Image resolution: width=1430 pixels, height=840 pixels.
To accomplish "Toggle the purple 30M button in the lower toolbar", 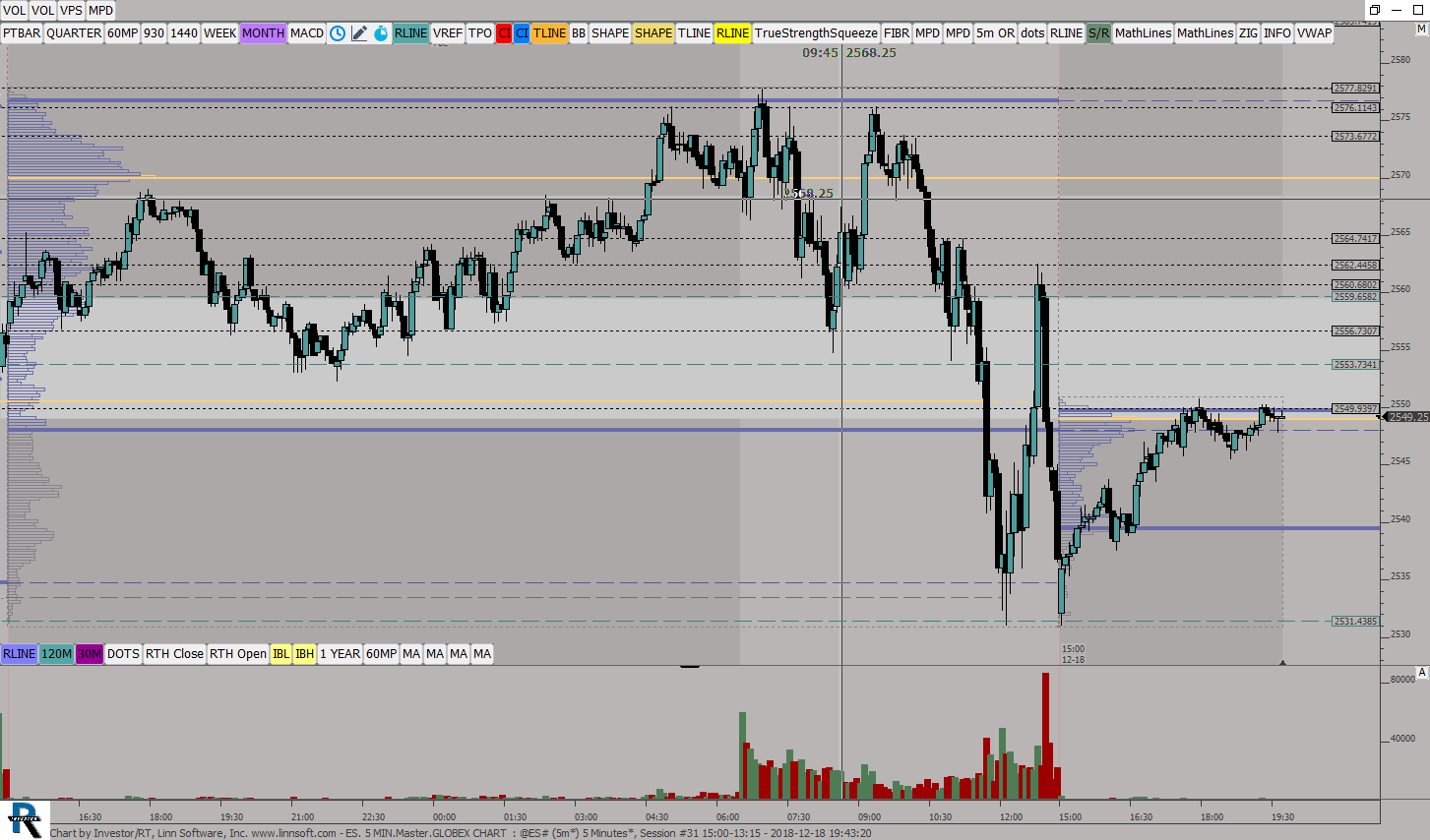I will (90, 654).
